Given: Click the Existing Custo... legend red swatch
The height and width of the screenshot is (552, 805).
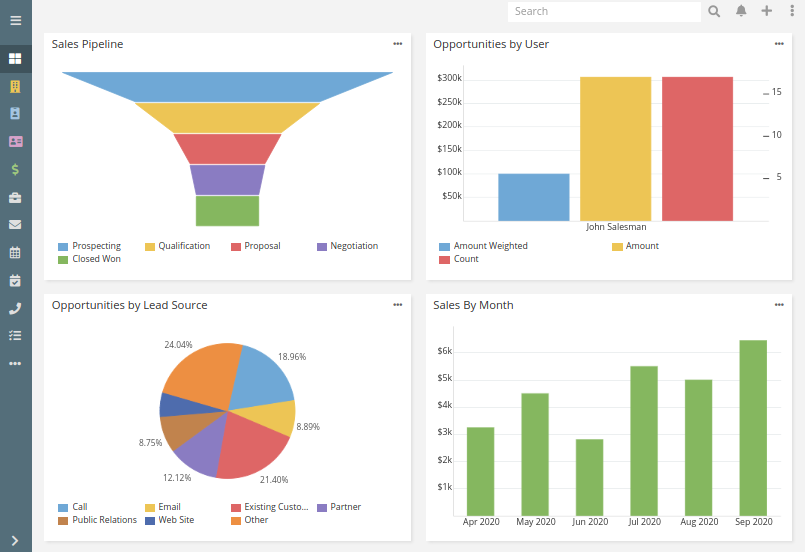Looking at the screenshot, I should [236, 508].
